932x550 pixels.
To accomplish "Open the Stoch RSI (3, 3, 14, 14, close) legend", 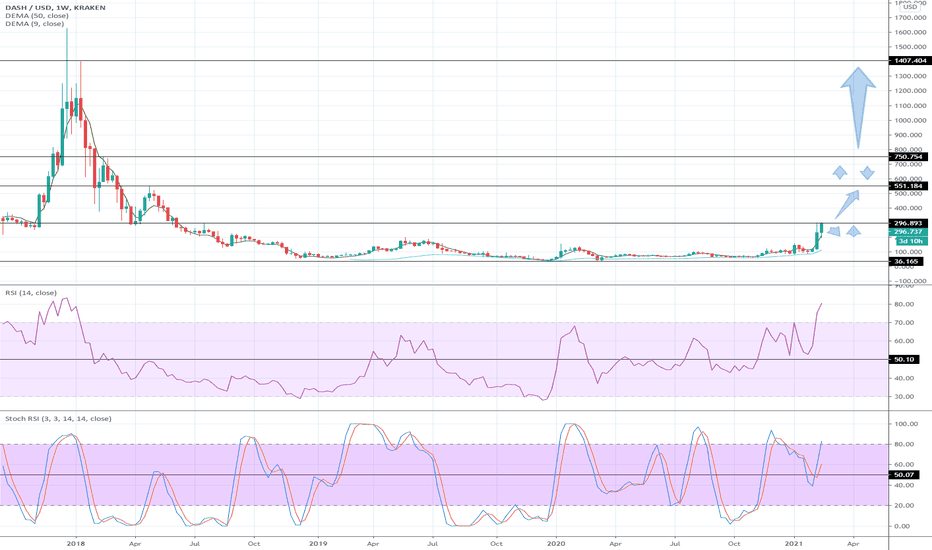I will [58, 419].
